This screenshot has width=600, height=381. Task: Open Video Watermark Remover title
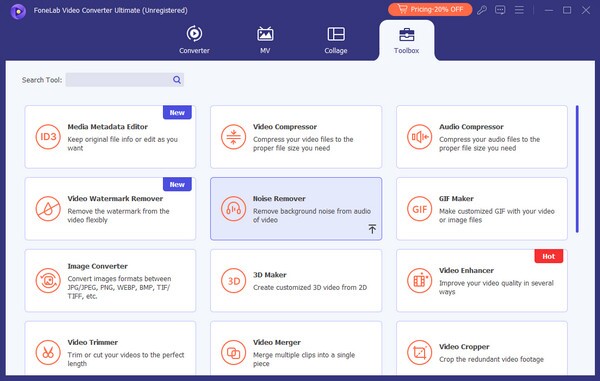point(115,199)
